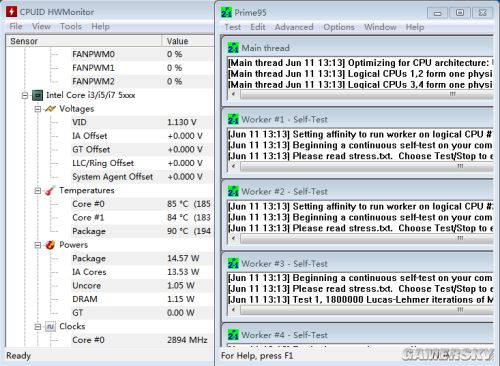
Task: Click the Prime95 title bar icon
Action: pos(226,13)
